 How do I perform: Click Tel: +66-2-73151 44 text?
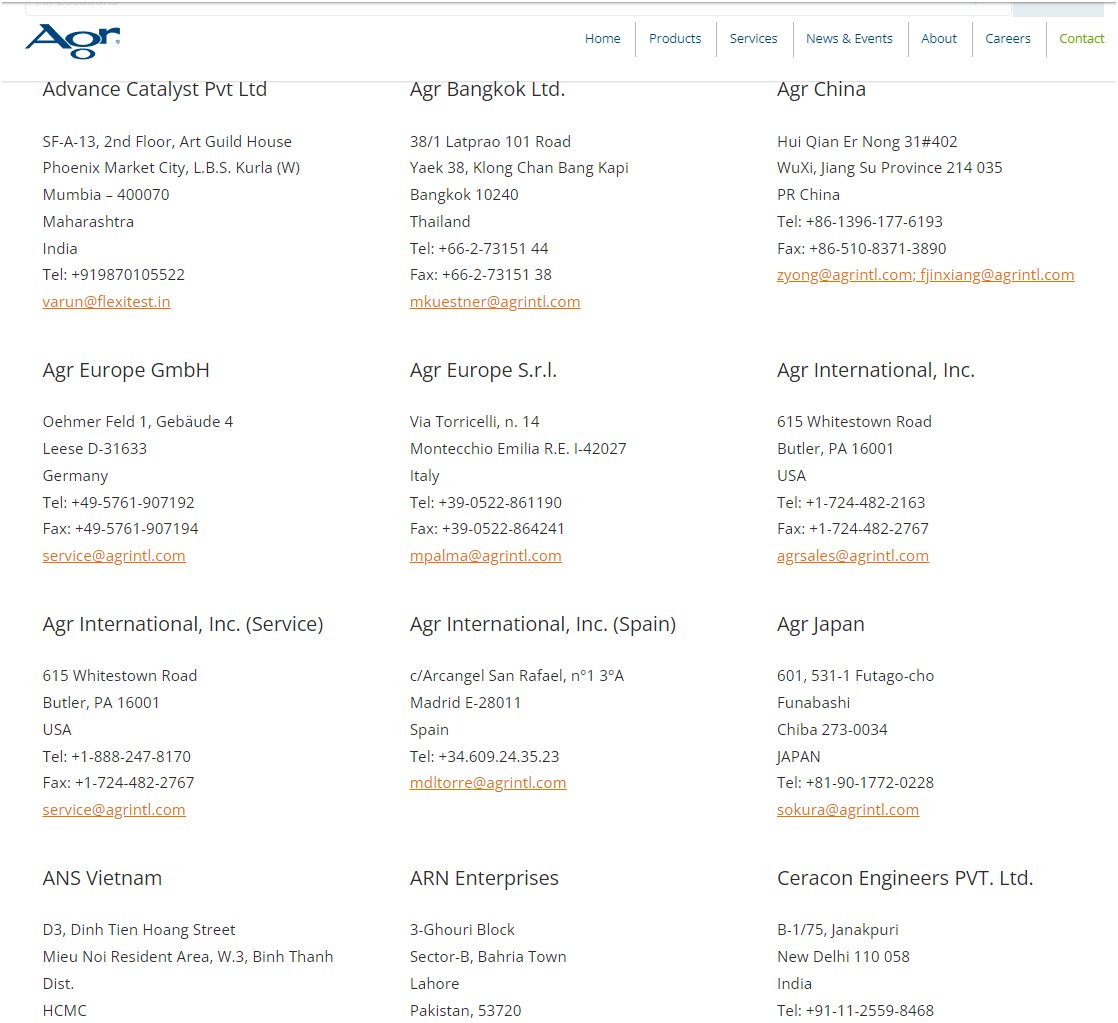click(x=479, y=249)
